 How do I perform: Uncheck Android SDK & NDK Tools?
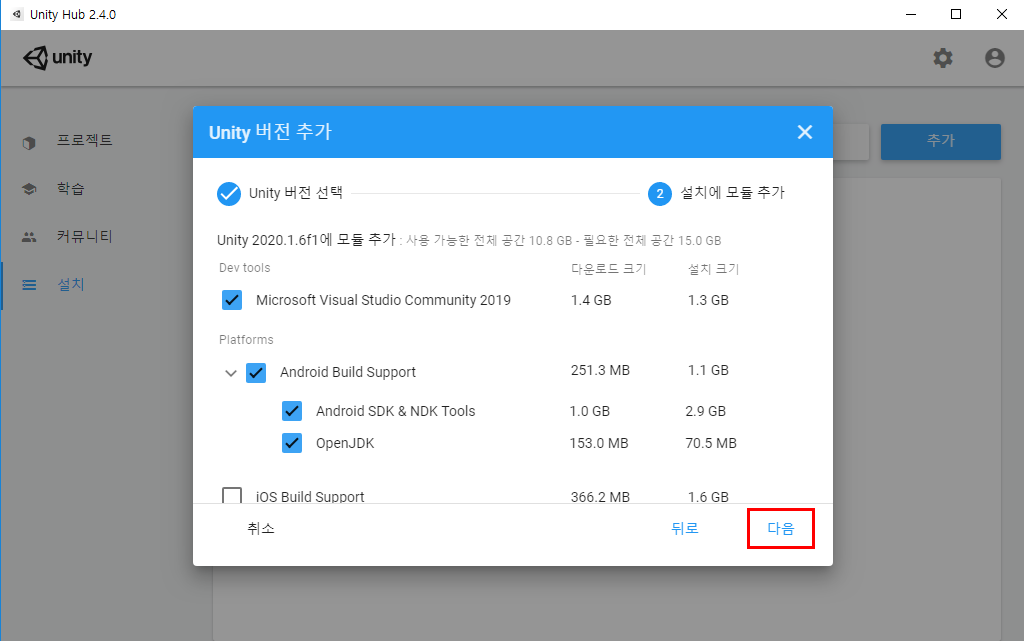pos(292,411)
